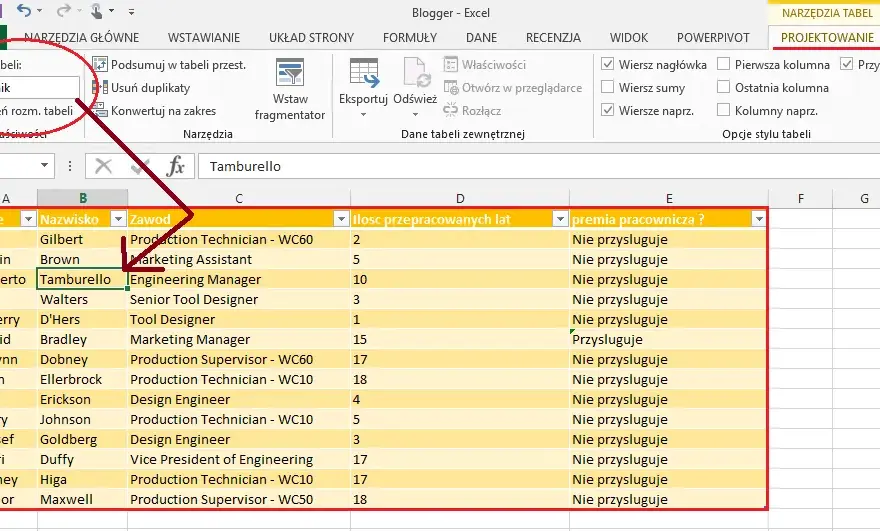The height and width of the screenshot is (531, 880).
Task: Click the Odśwież refresh icon
Action: 416,73
